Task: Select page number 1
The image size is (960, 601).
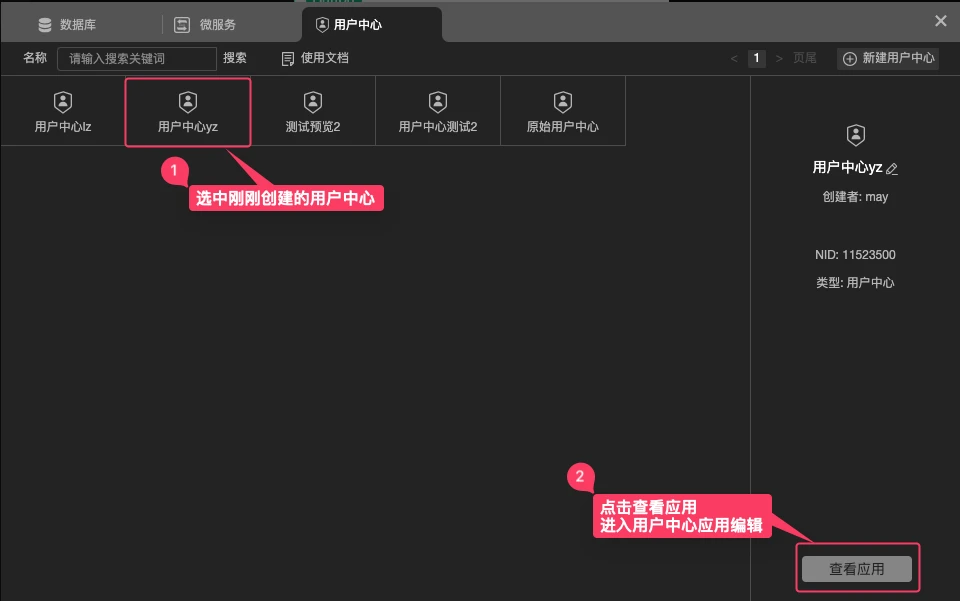Action: coord(757,58)
